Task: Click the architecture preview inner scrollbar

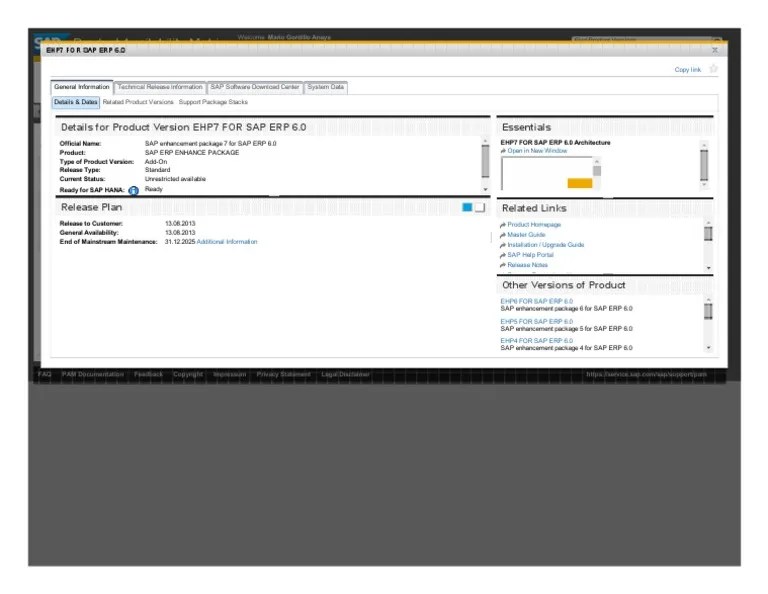Action: (597, 173)
